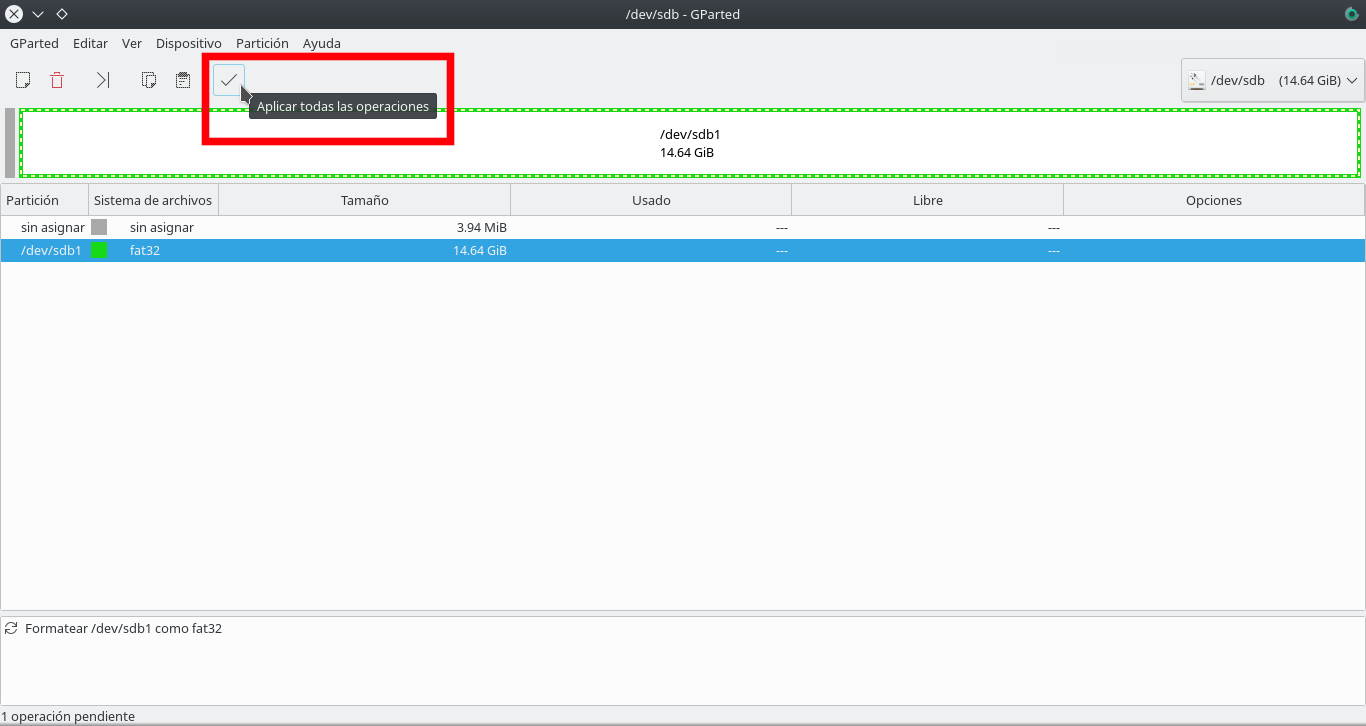
Task: Click the Sistema de archivos column header
Action: pyautogui.click(x=153, y=200)
